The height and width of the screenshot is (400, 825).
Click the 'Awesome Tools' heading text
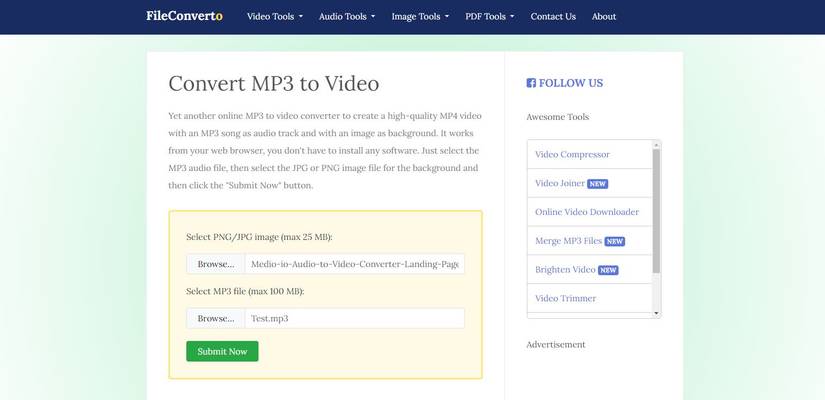[558, 117]
